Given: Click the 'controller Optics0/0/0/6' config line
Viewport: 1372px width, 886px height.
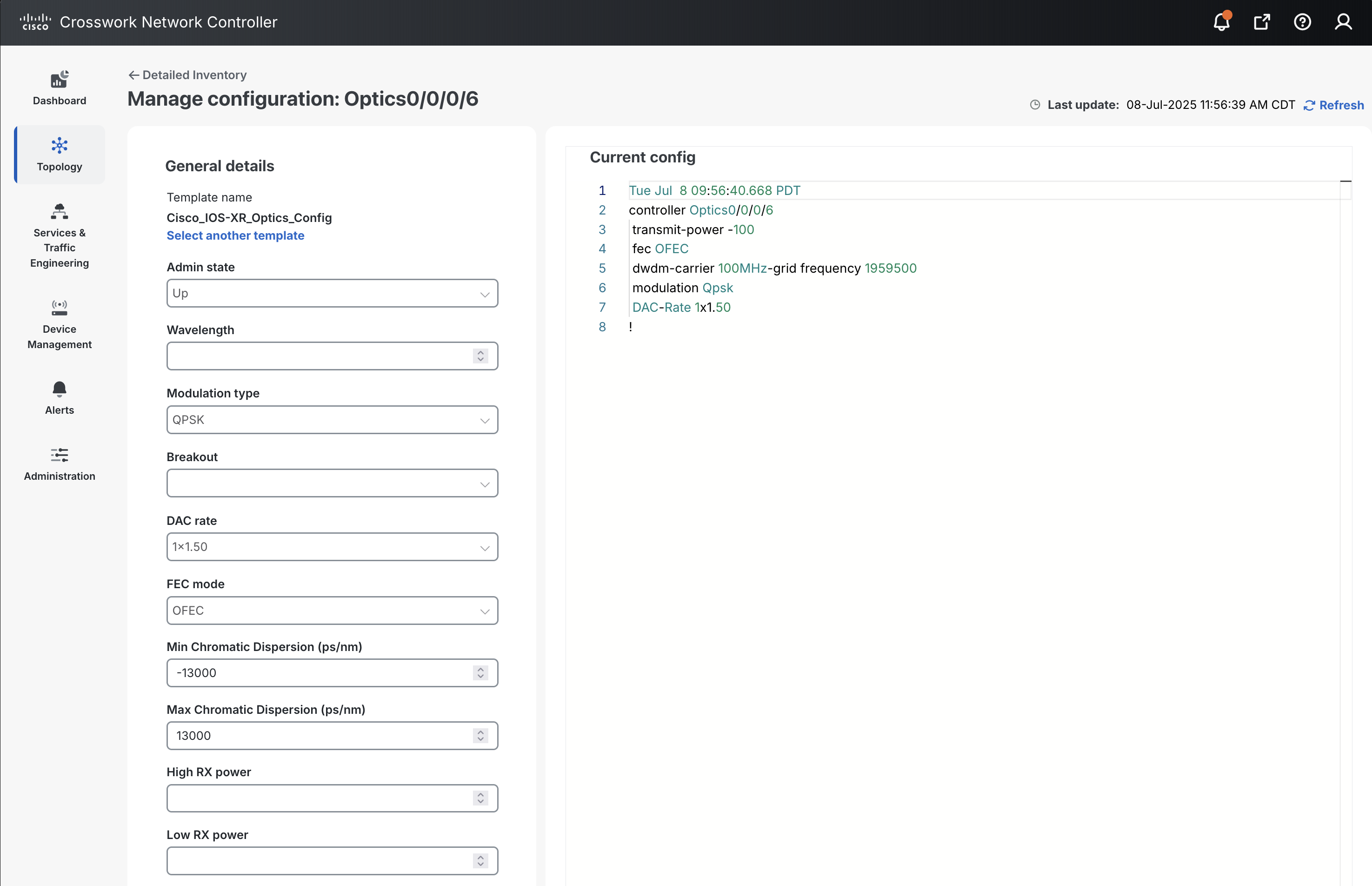Looking at the screenshot, I should 701,210.
